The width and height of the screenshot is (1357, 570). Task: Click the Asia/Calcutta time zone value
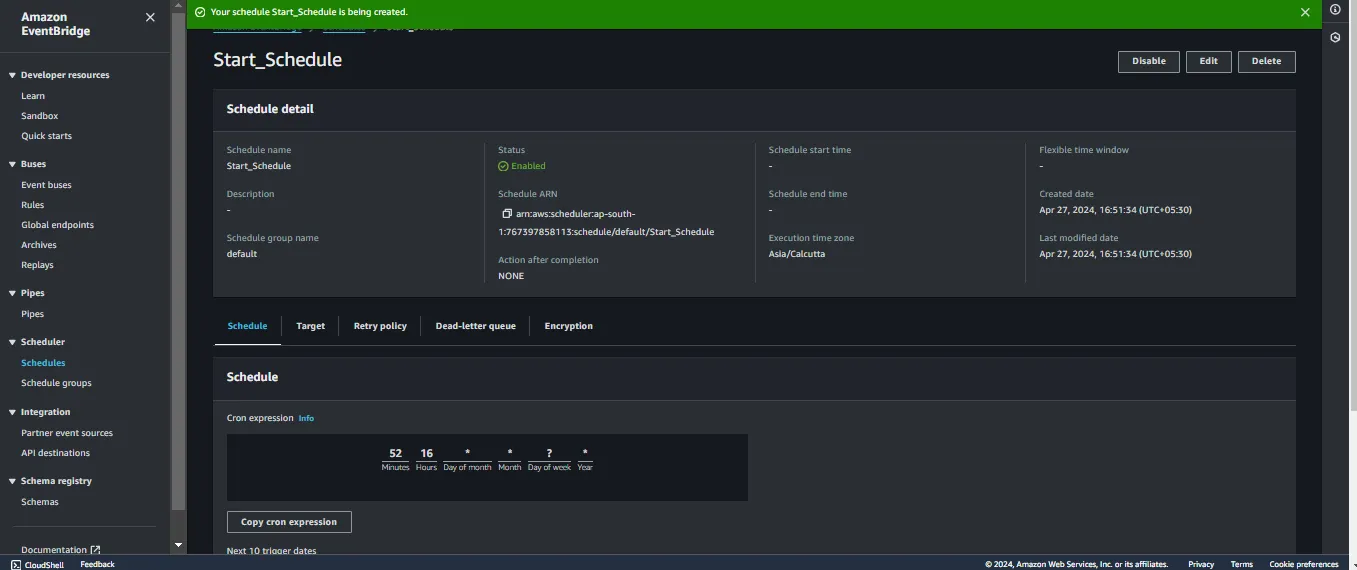797,254
